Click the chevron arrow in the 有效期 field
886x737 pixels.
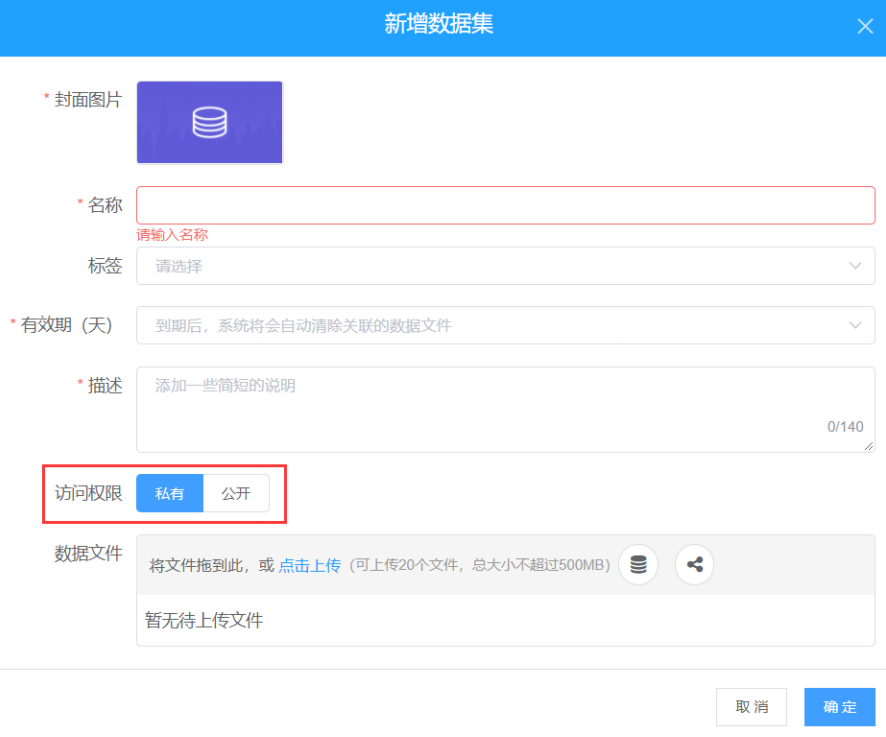click(x=855, y=325)
